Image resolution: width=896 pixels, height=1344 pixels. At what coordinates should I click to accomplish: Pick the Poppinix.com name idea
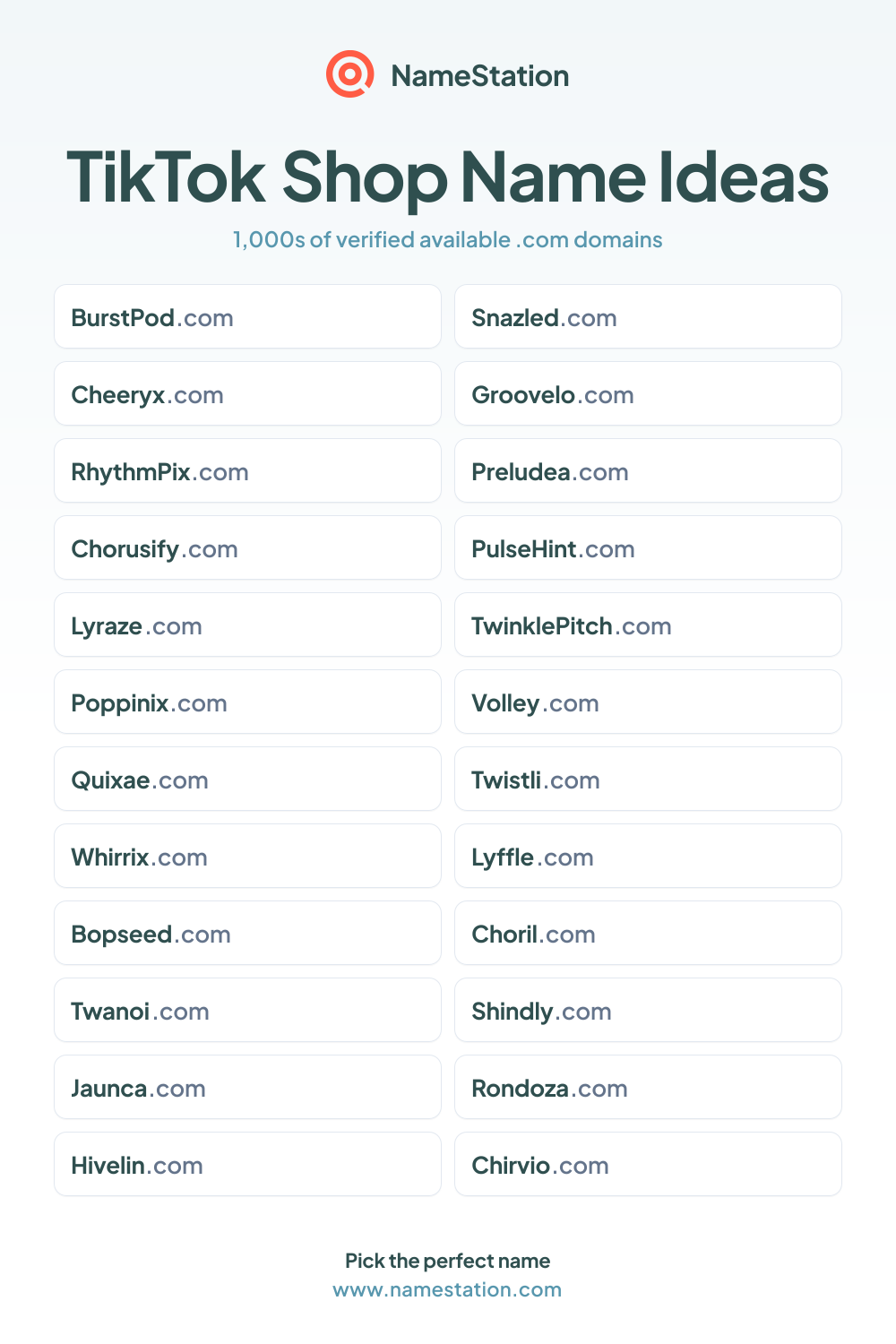point(247,702)
